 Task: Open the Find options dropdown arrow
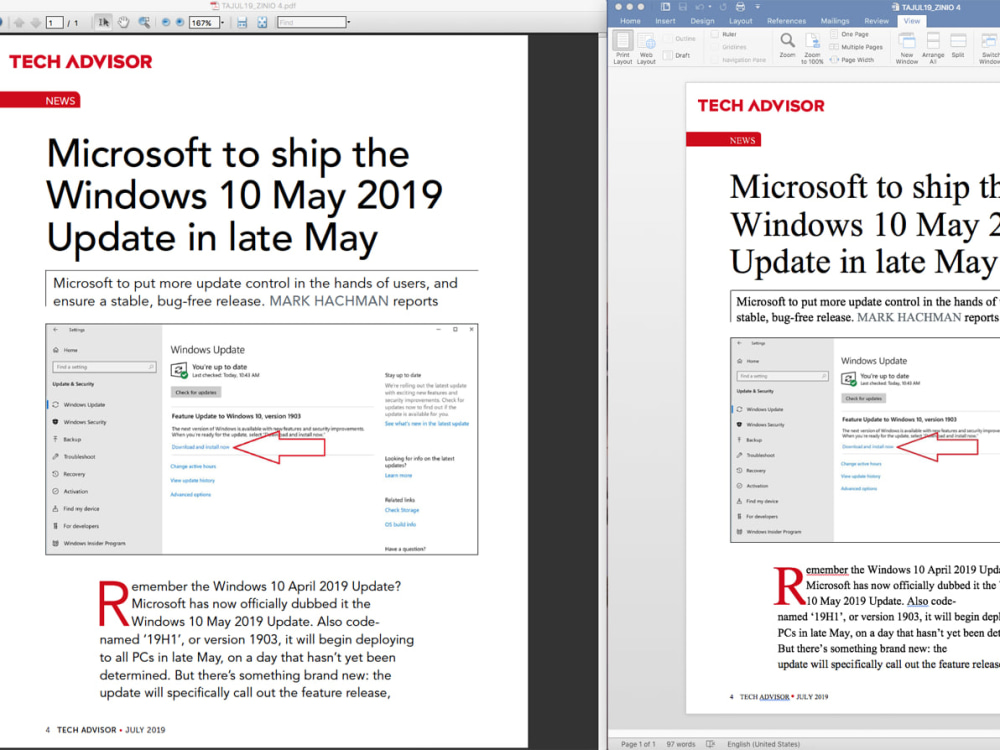(349, 22)
